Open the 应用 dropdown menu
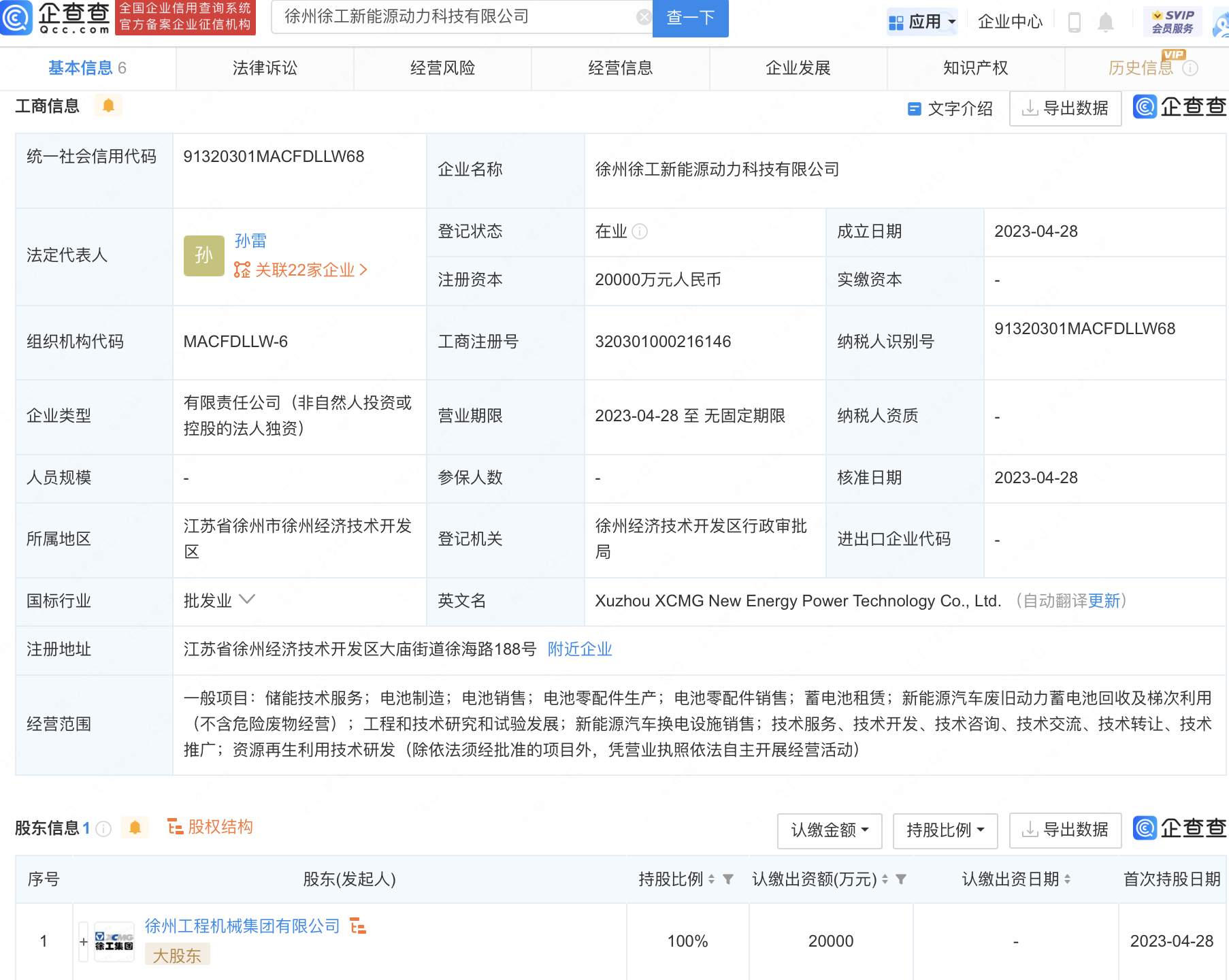Viewport: 1229px width, 980px height. click(x=922, y=22)
